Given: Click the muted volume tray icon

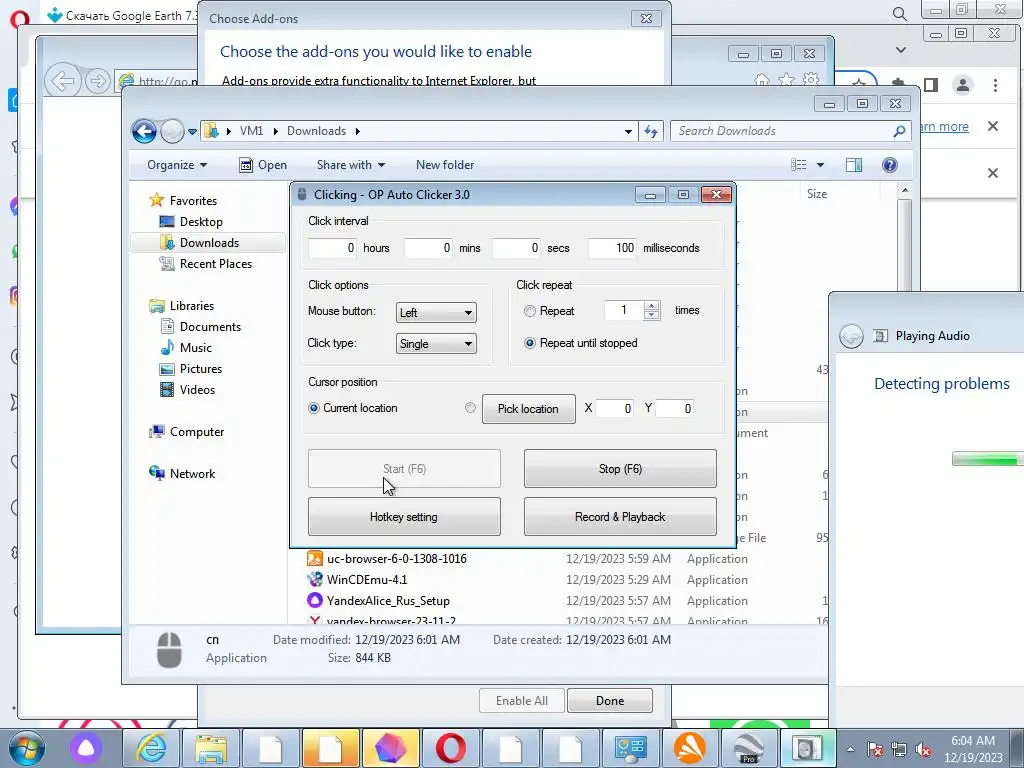Looking at the screenshot, I should (x=923, y=750).
